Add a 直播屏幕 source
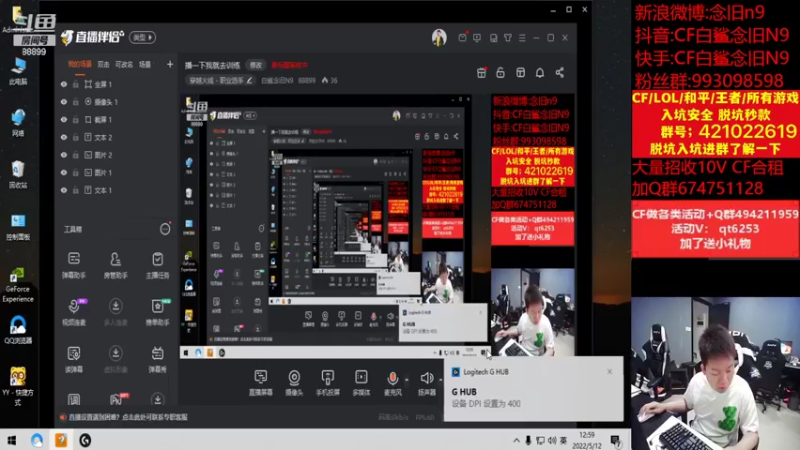The height and width of the screenshot is (450, 800). (x=261, y=383)
